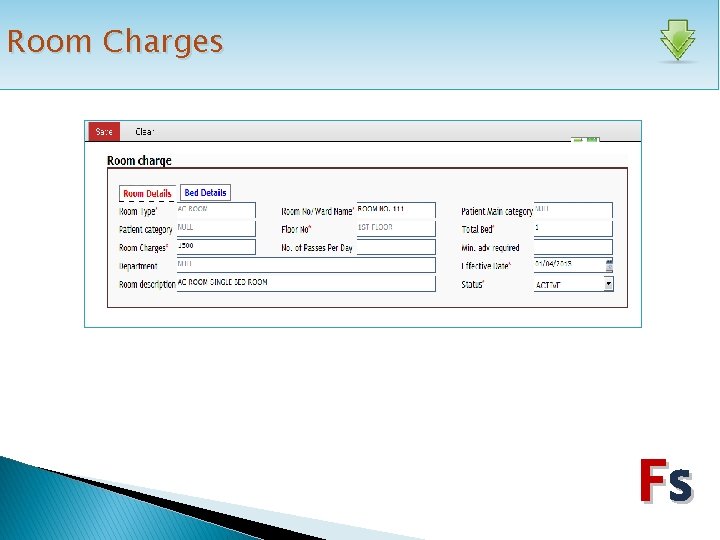Screen dimensions: 720x540
Task: Focus the Room Type input field
Action: tap(216, 210)
